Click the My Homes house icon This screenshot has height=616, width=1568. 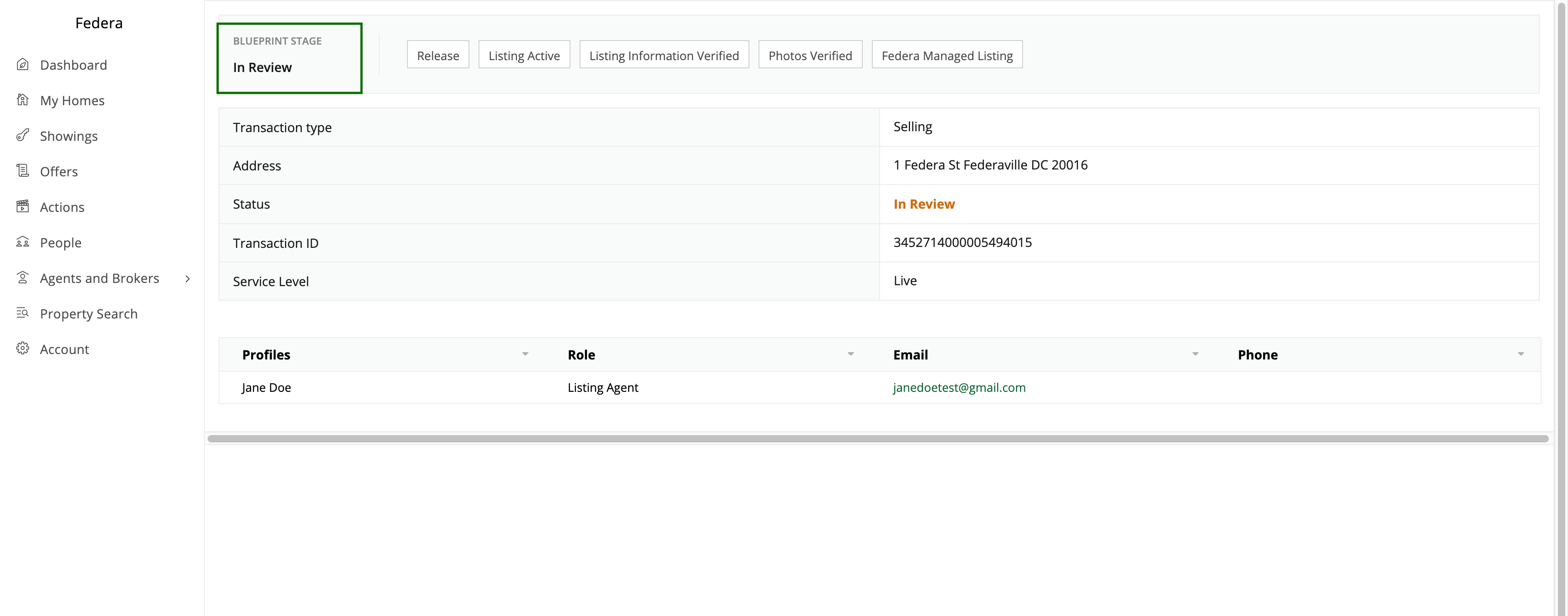pos(22,100)
